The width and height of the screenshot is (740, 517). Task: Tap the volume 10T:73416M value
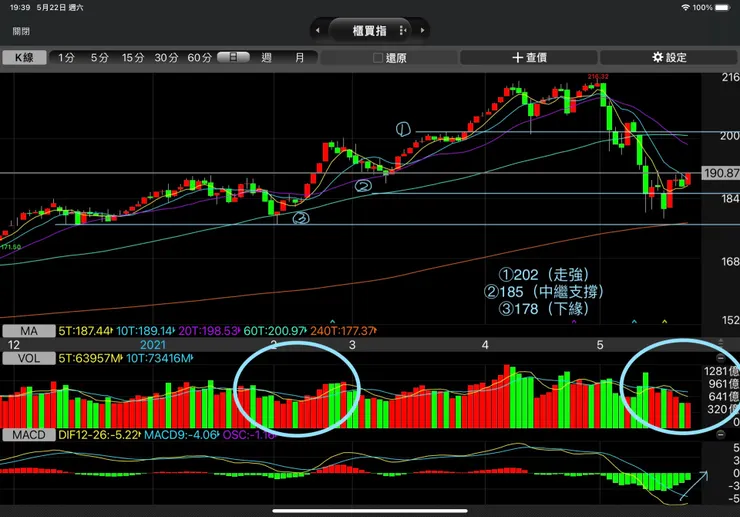tap(160, 358)
